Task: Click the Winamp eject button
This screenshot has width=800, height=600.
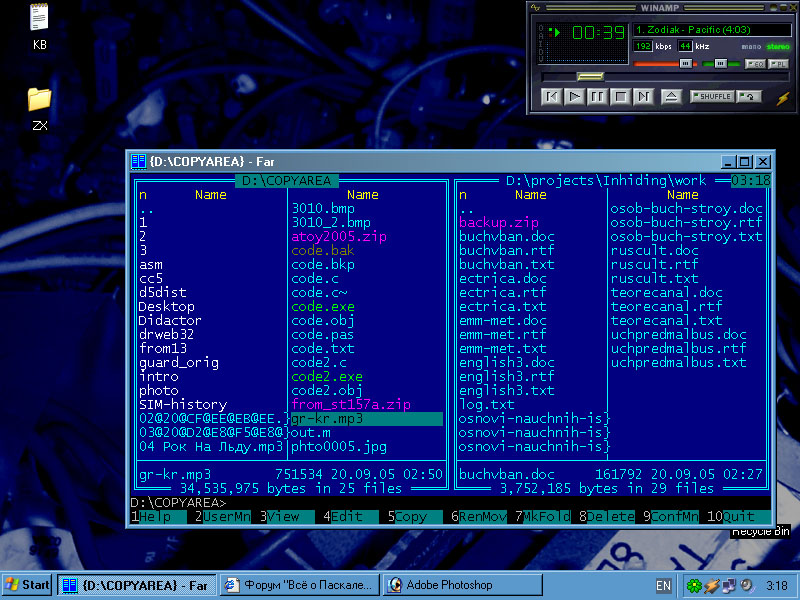Action: pos(671,97)
